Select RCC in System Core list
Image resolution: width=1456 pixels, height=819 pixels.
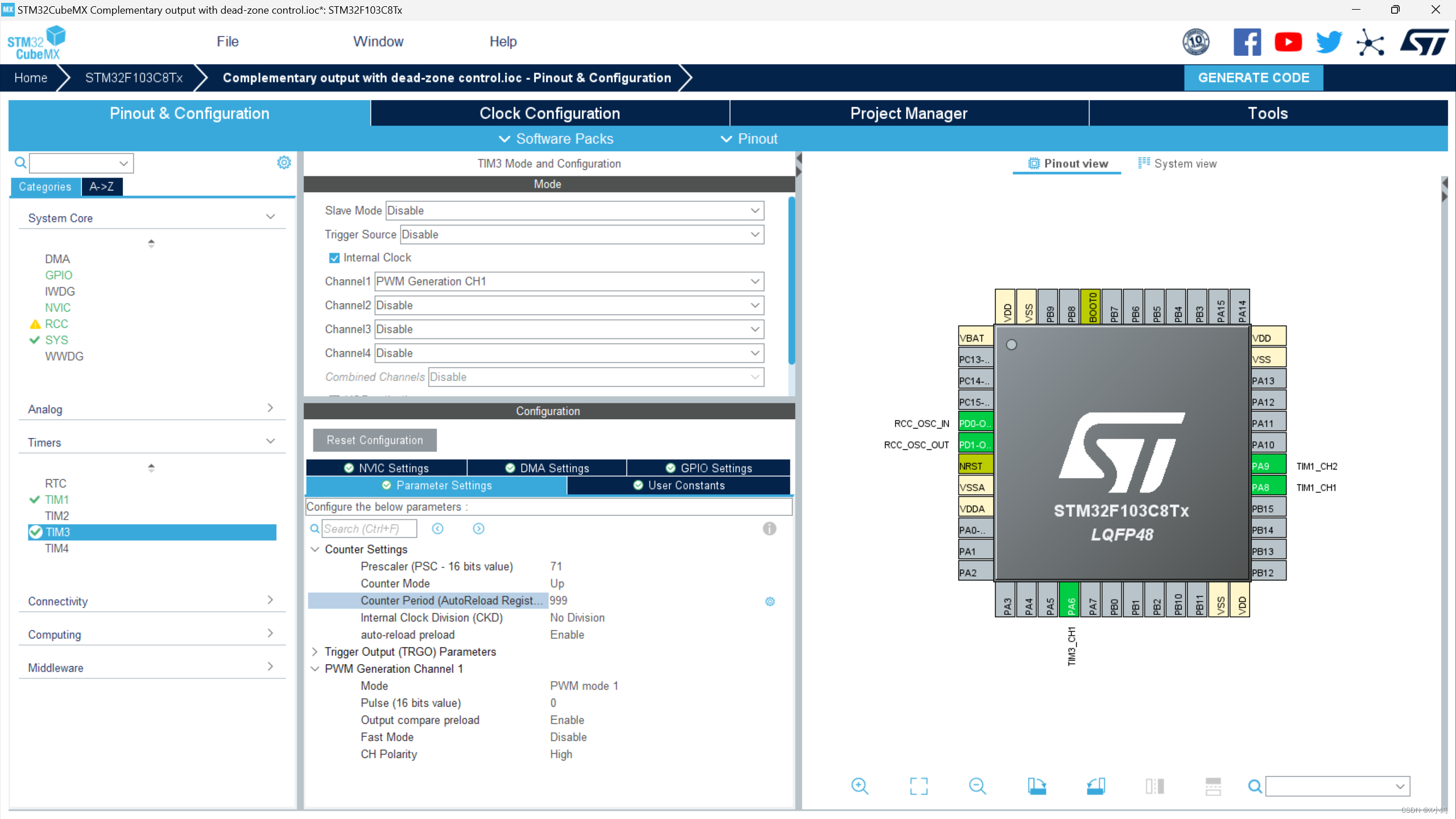(x=56, y=324)
